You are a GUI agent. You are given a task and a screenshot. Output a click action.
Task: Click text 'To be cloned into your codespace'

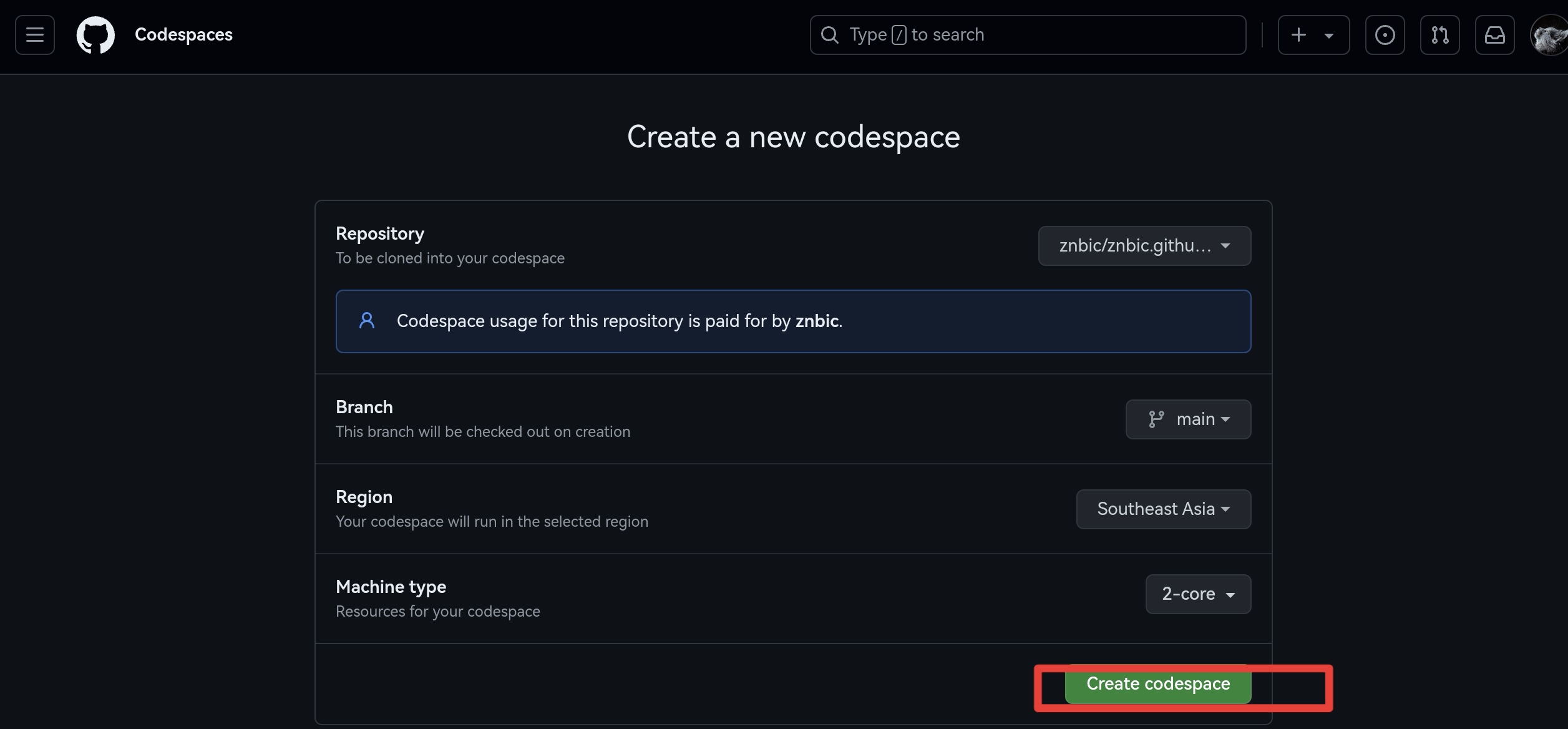450,258
